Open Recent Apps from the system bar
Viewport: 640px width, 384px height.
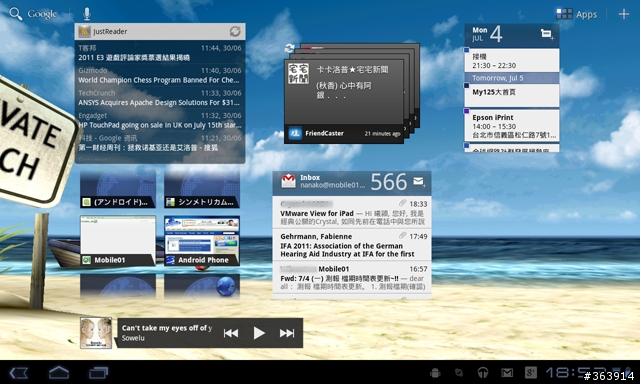(x=98, y=372)
